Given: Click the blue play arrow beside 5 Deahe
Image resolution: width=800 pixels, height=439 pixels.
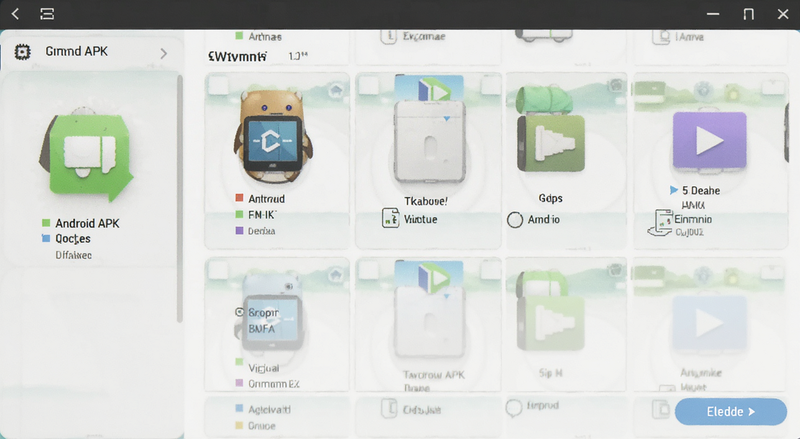Looking at the screenshot, I should pyautogui.click(x=673, y=190).
